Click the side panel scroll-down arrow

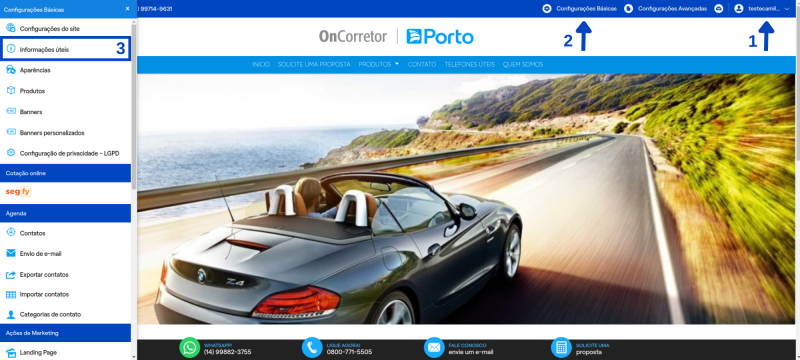pos(134,356)
